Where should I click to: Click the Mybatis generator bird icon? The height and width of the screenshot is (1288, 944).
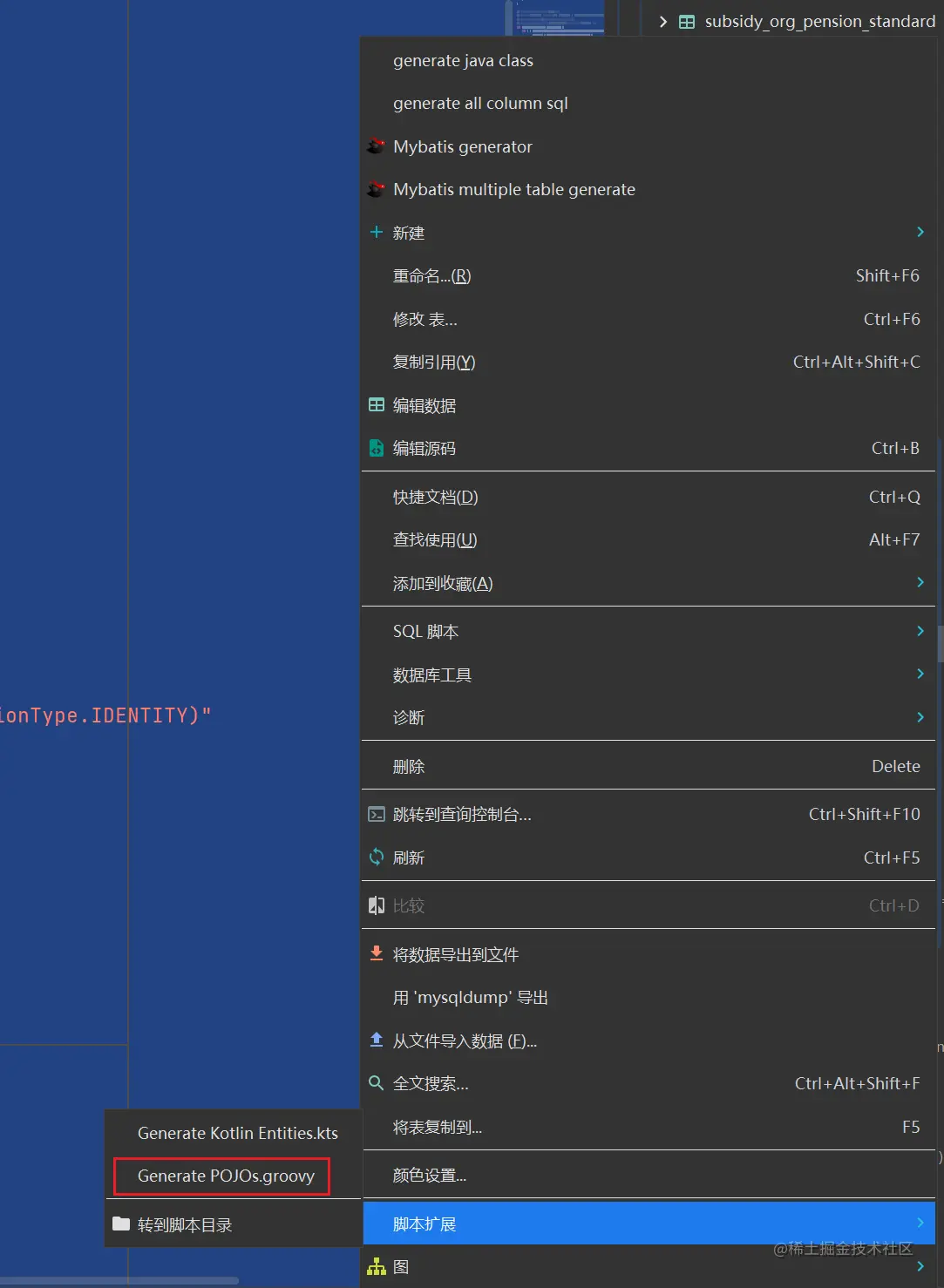376,146
